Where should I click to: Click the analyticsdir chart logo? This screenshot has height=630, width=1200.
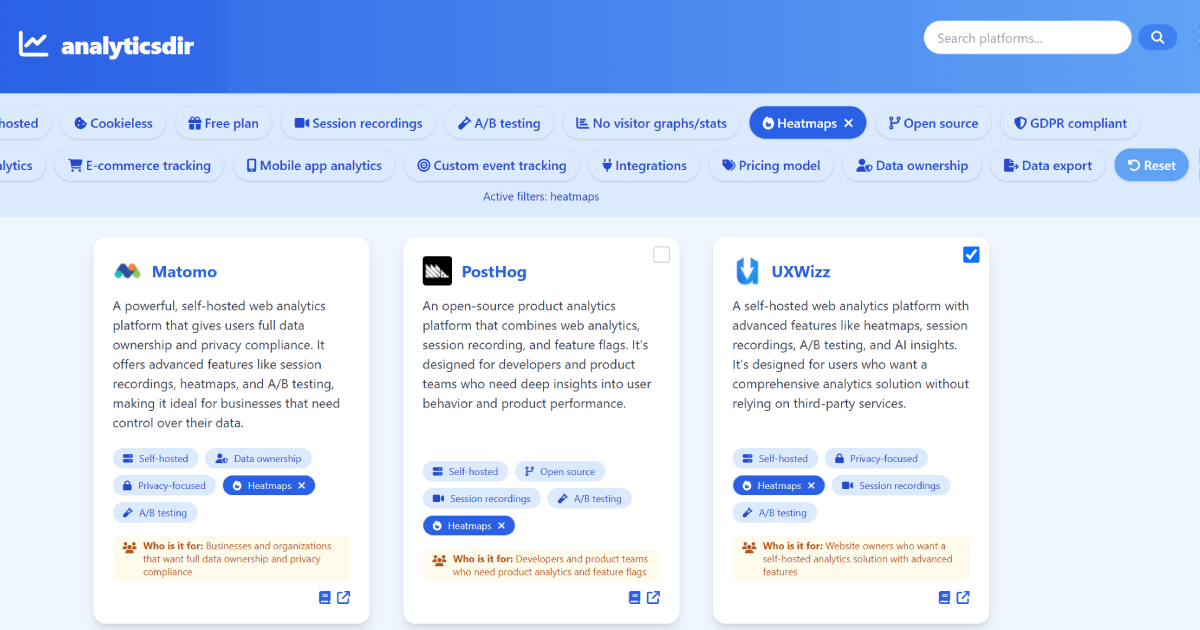tap(33, 45)
